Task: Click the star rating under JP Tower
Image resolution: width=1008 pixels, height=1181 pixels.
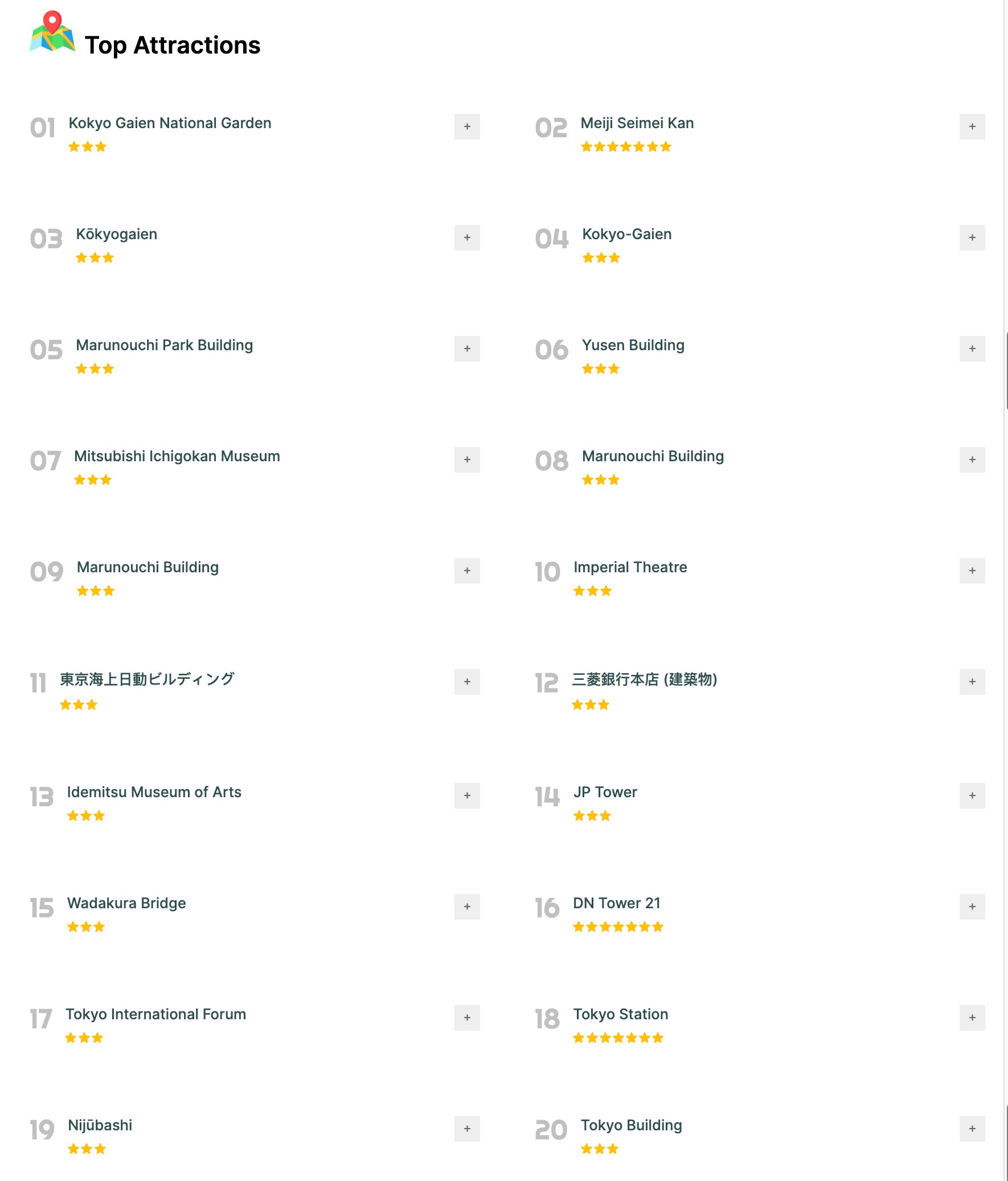Action: pyautogui.click(x=592, y=815)
